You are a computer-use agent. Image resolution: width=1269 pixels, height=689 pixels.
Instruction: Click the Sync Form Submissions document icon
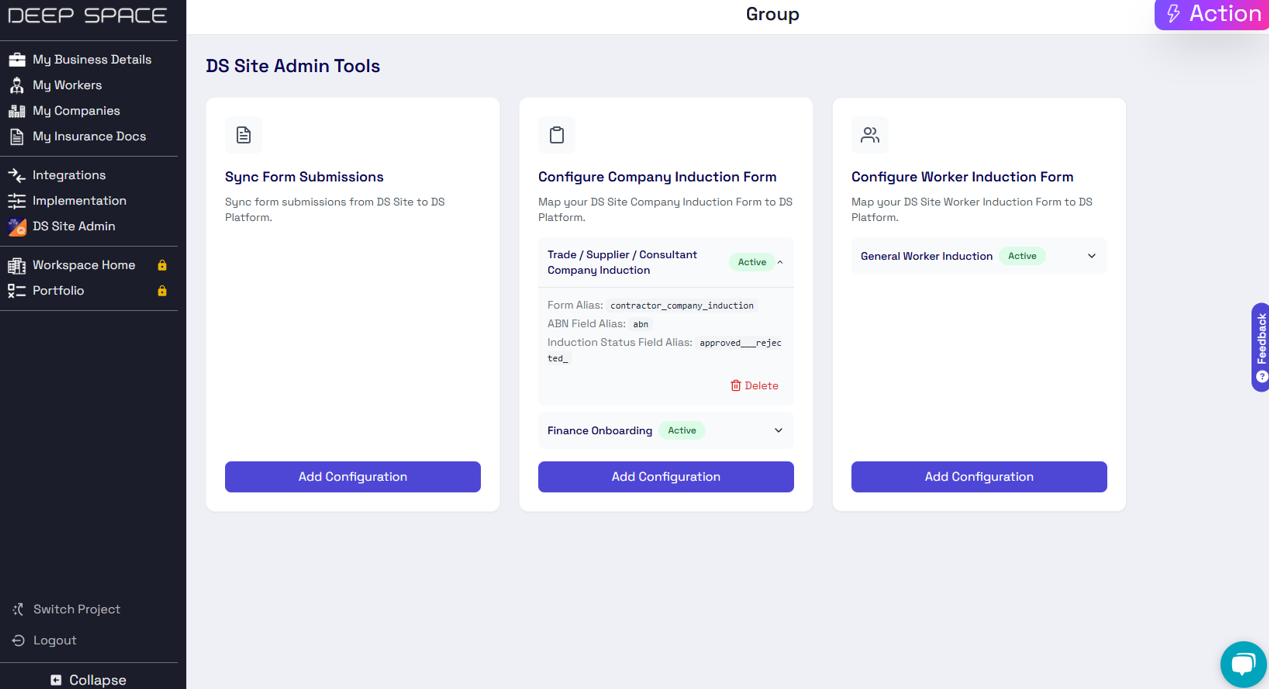tap(243, 135)
